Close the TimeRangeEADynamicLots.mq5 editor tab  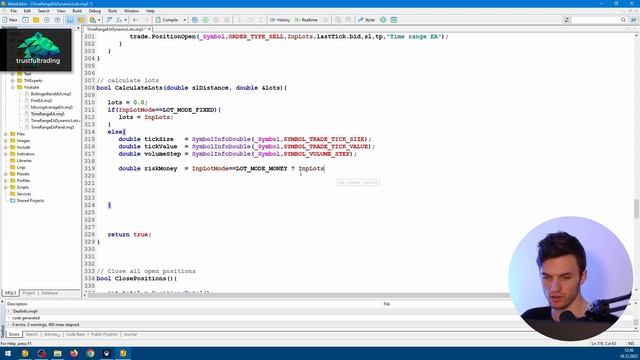[x=149, y=29]
